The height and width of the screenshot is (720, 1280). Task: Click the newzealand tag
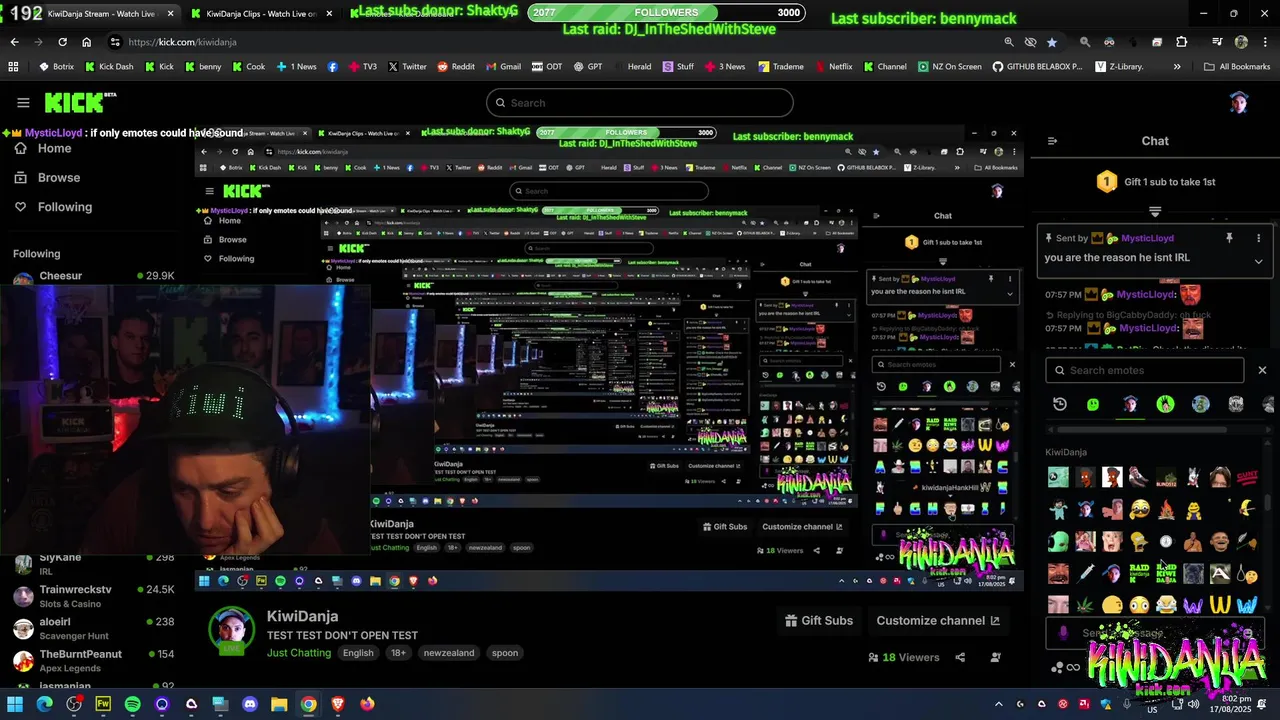pos(449,653)
